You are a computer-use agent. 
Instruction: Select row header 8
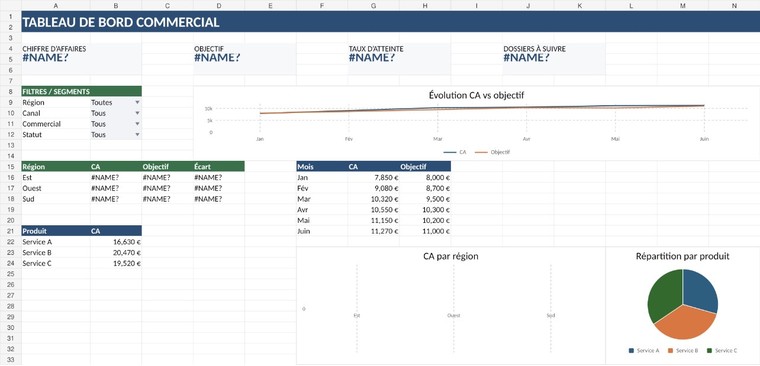[x=11, y=92]
